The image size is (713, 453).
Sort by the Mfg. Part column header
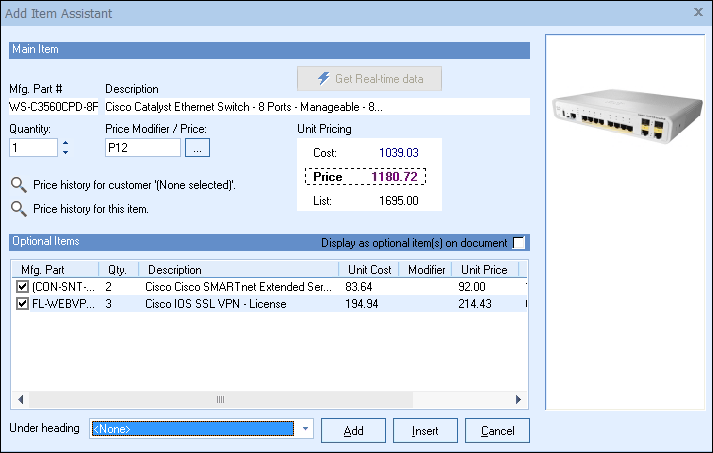click(x=53, y=270)
